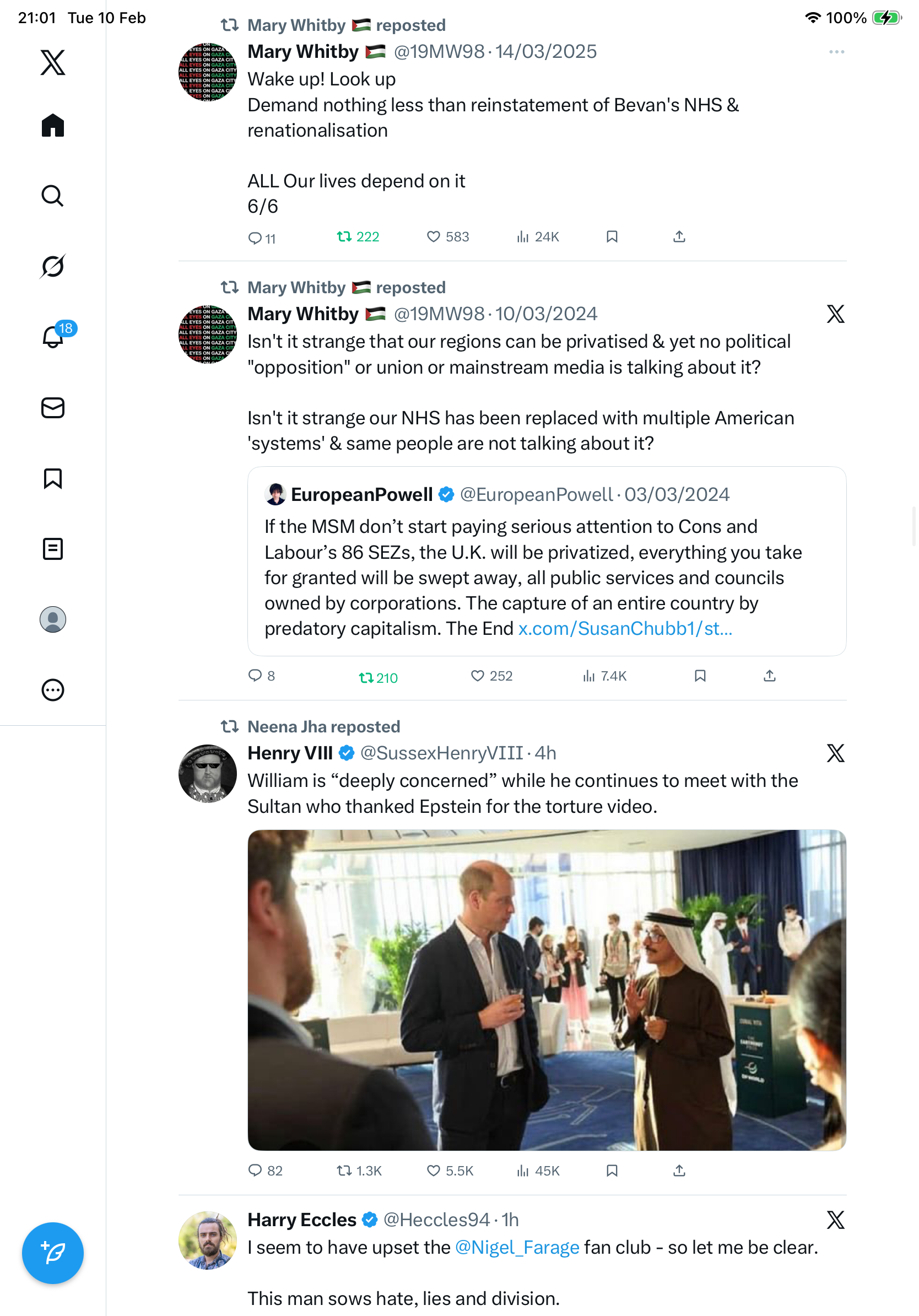This screenshot has height=1316, width=919.
Task: Tap the compose new post button
Action: tap(53, 1253)
